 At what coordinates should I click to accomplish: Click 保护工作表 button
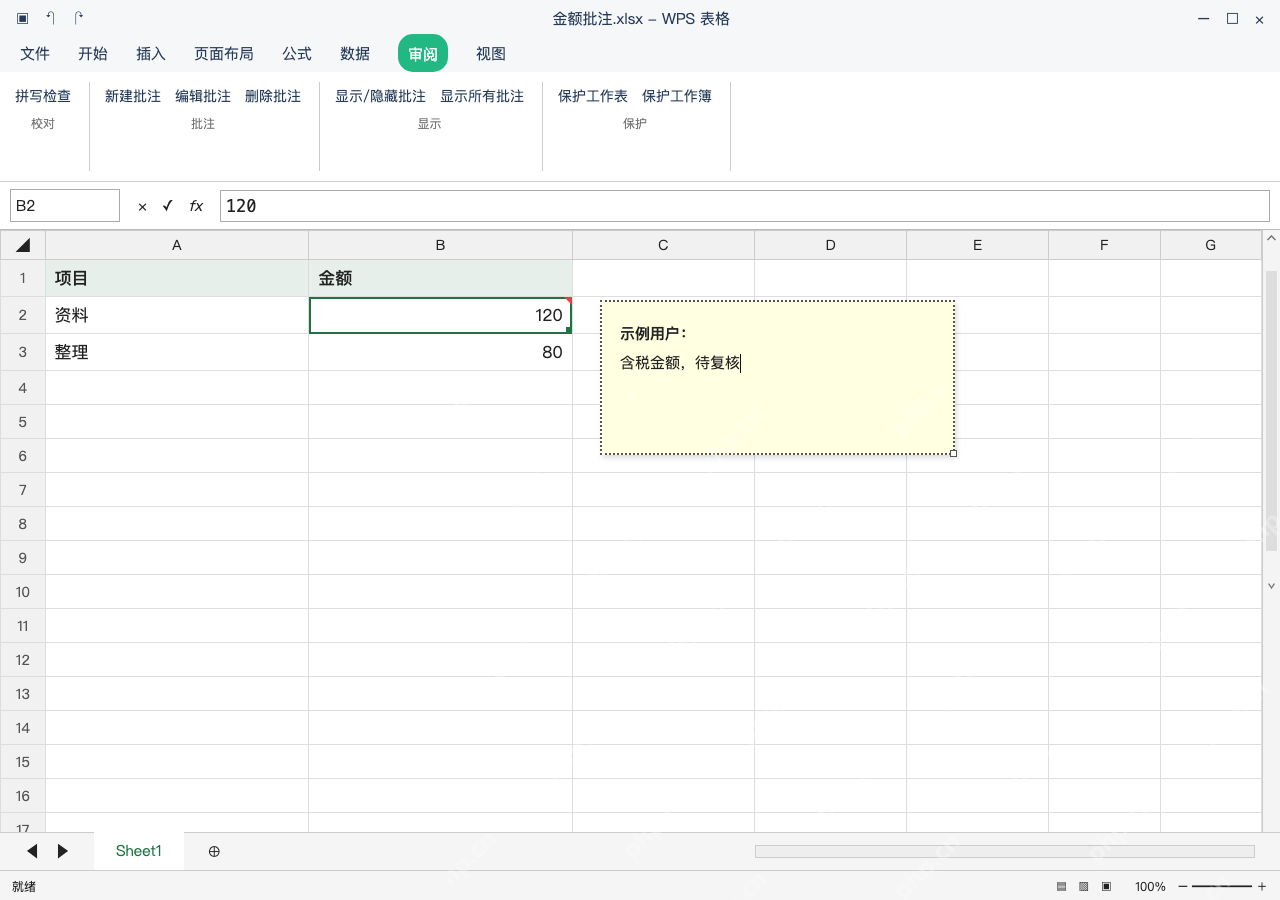pos(593,96)
